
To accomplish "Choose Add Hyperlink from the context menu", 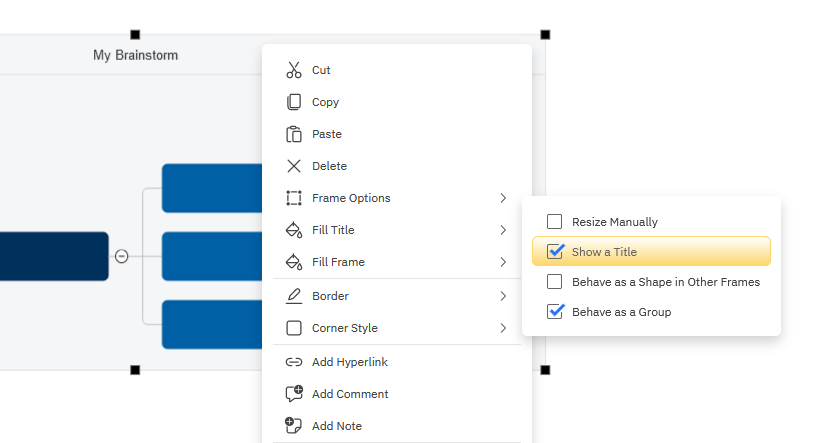I will [349, 362].
